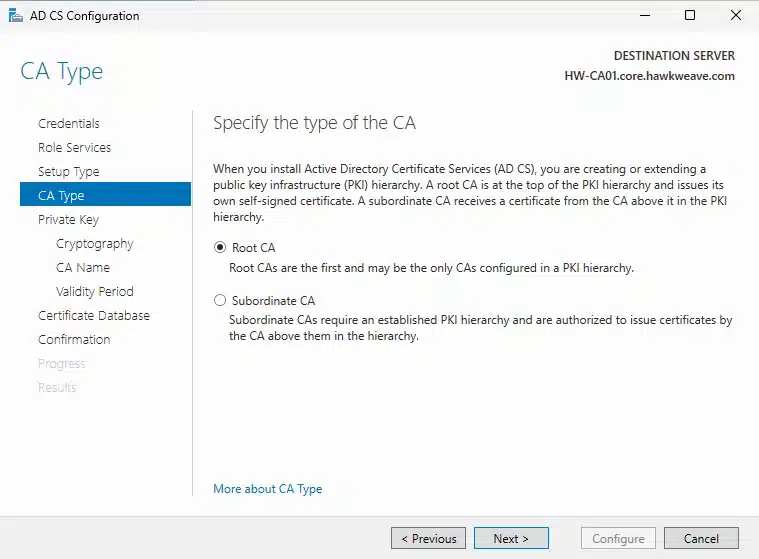Close the AD CS Configuration wizard
The height and width of the screenshot is (559, 759).
(x=736, y=16)
